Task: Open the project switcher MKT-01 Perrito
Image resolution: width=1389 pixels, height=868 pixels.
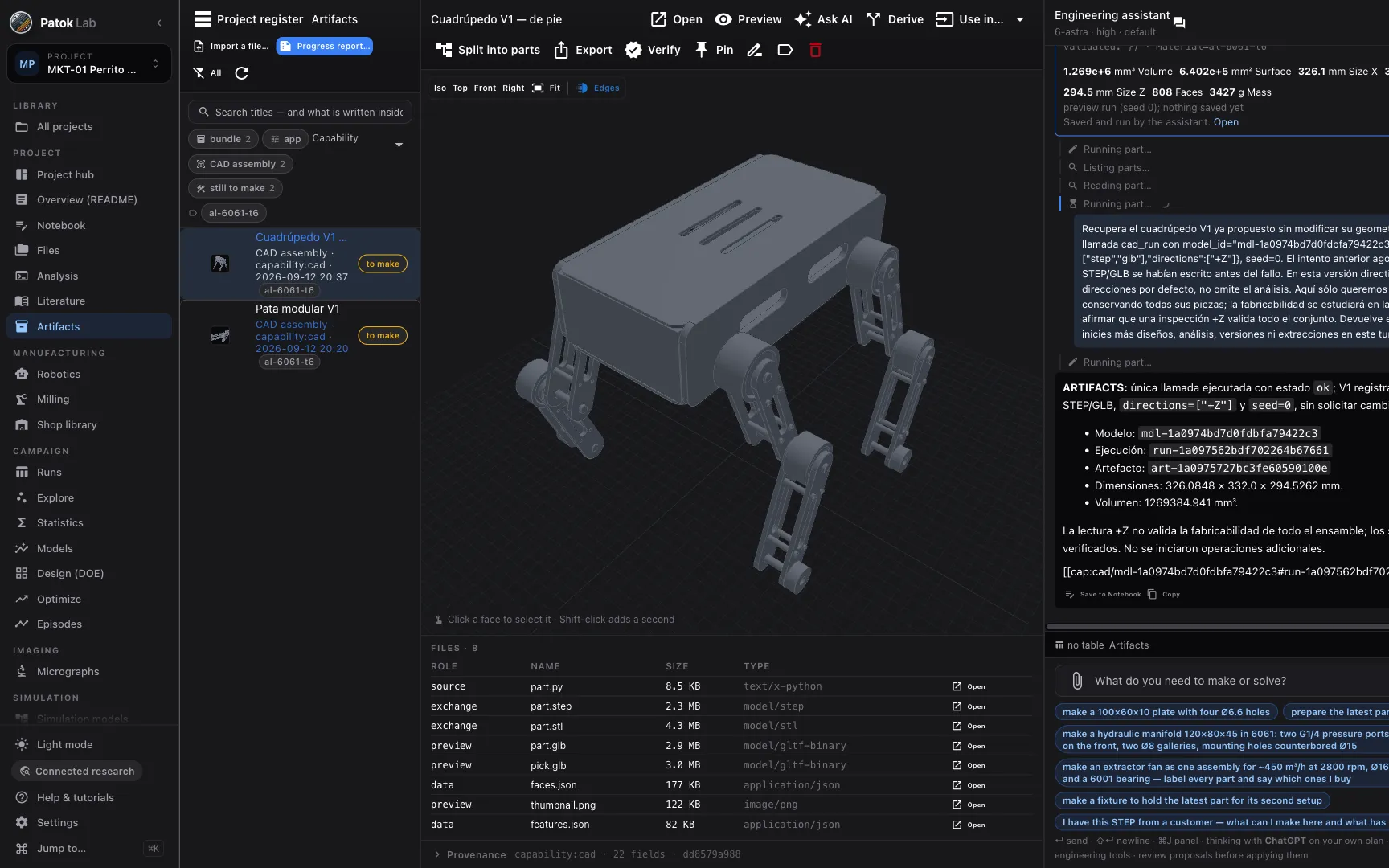Action: tap(89, 63)
